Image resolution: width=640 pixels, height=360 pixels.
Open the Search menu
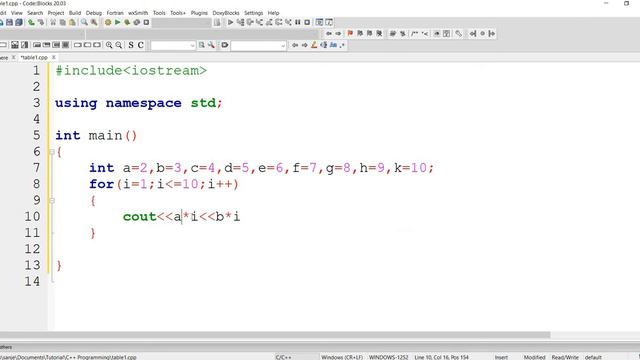pyautogui.click(x=35, y=13)
